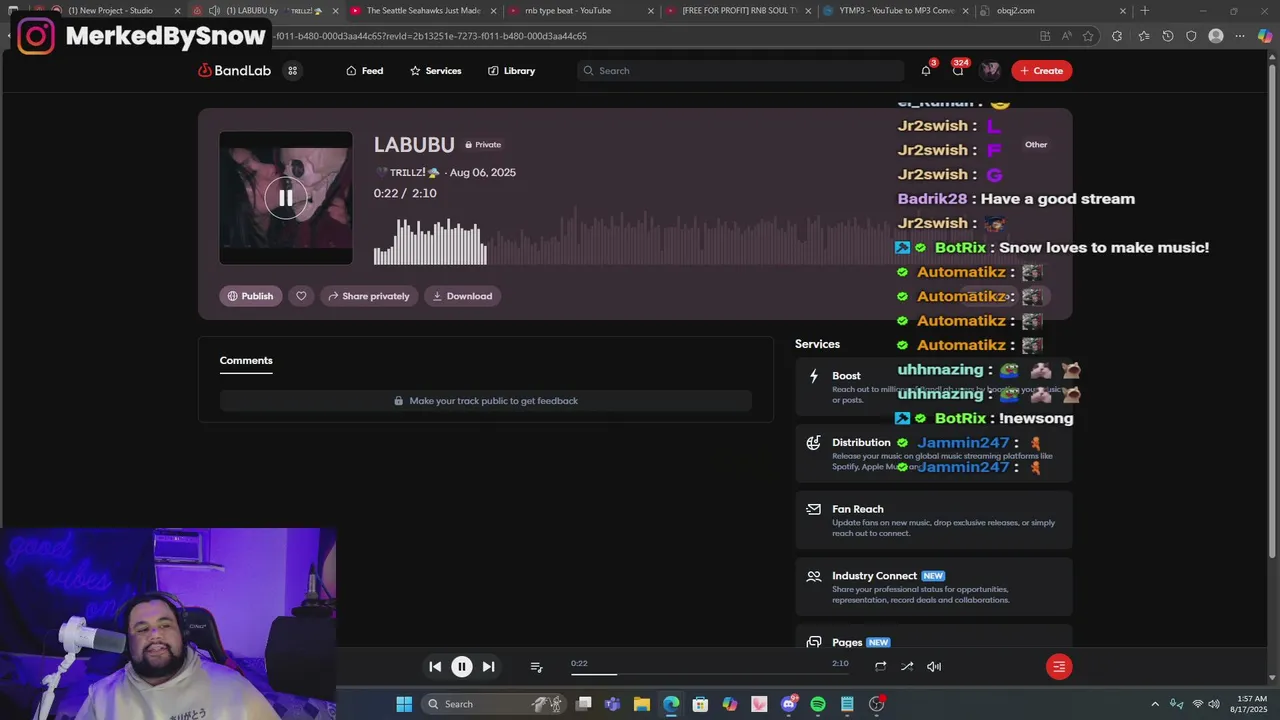Image resolution: width=1280 pixels, height=720 pixels.
Task: Bookmark this page with the star icon
Action: (x=1088, y=36)
